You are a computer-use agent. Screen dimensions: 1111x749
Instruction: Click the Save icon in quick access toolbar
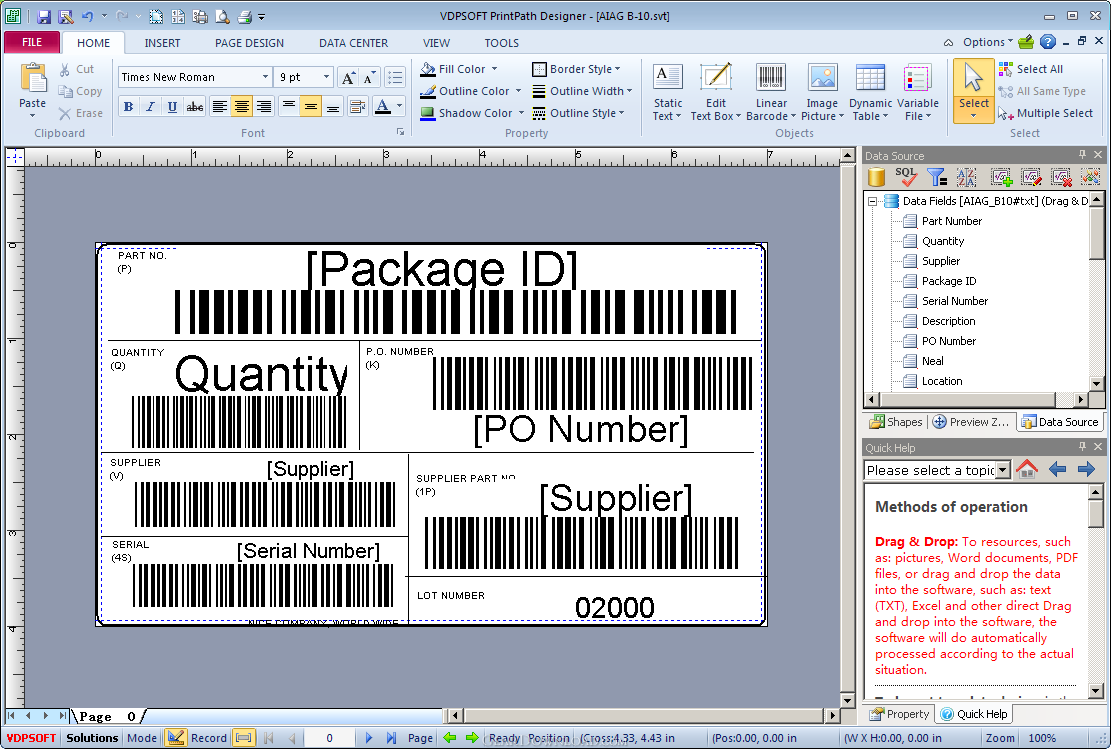click(44, 16)
